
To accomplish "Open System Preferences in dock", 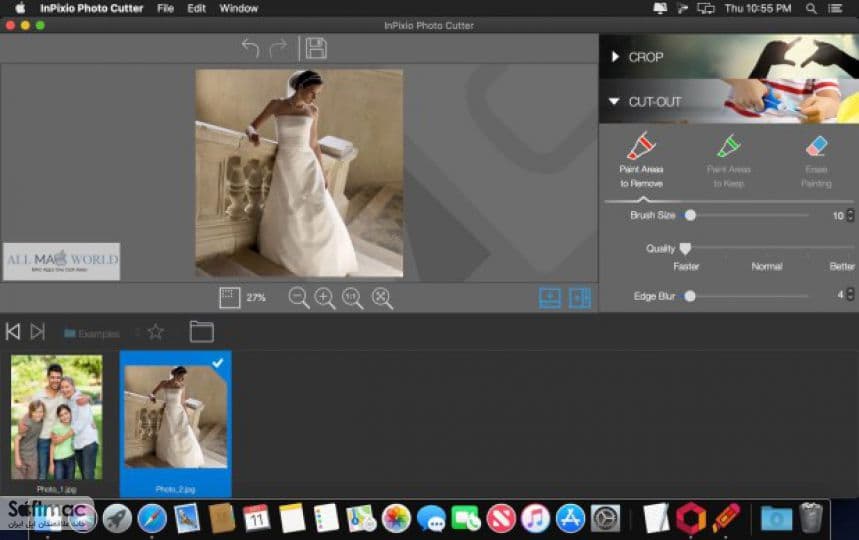I will (605, 518).
